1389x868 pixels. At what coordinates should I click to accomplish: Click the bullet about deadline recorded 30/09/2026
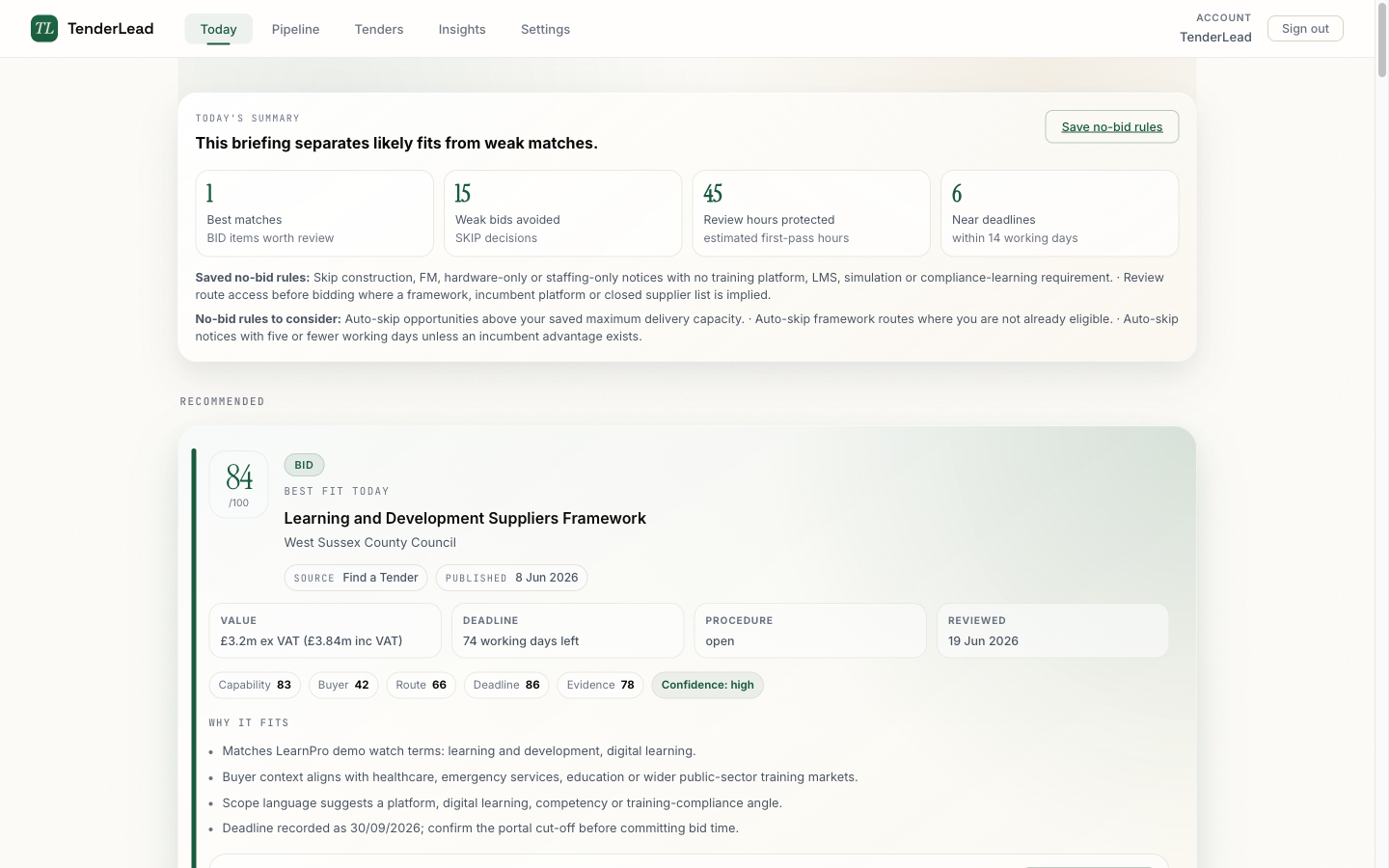coord(480,828)
